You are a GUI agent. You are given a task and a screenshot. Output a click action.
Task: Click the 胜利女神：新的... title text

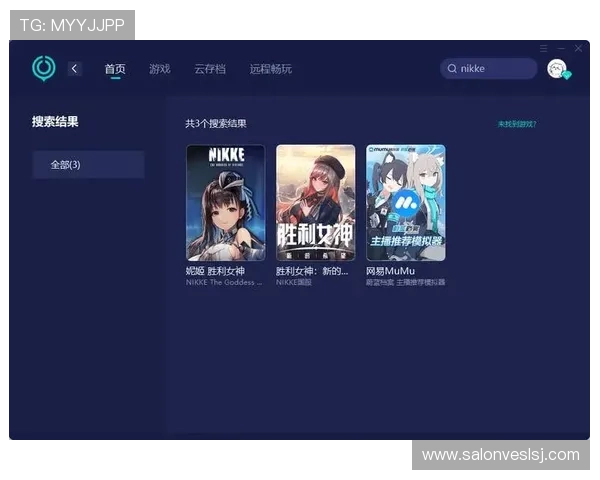pyautogui.click(x=312, y=271)
